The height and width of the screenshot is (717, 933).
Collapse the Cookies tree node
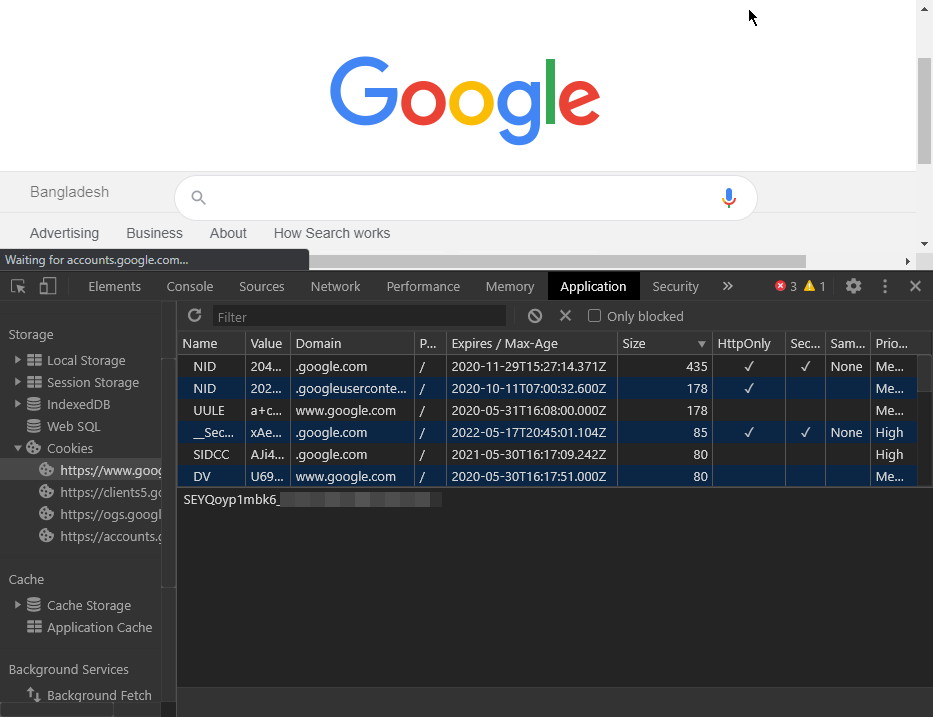click(x=17, y=447)
